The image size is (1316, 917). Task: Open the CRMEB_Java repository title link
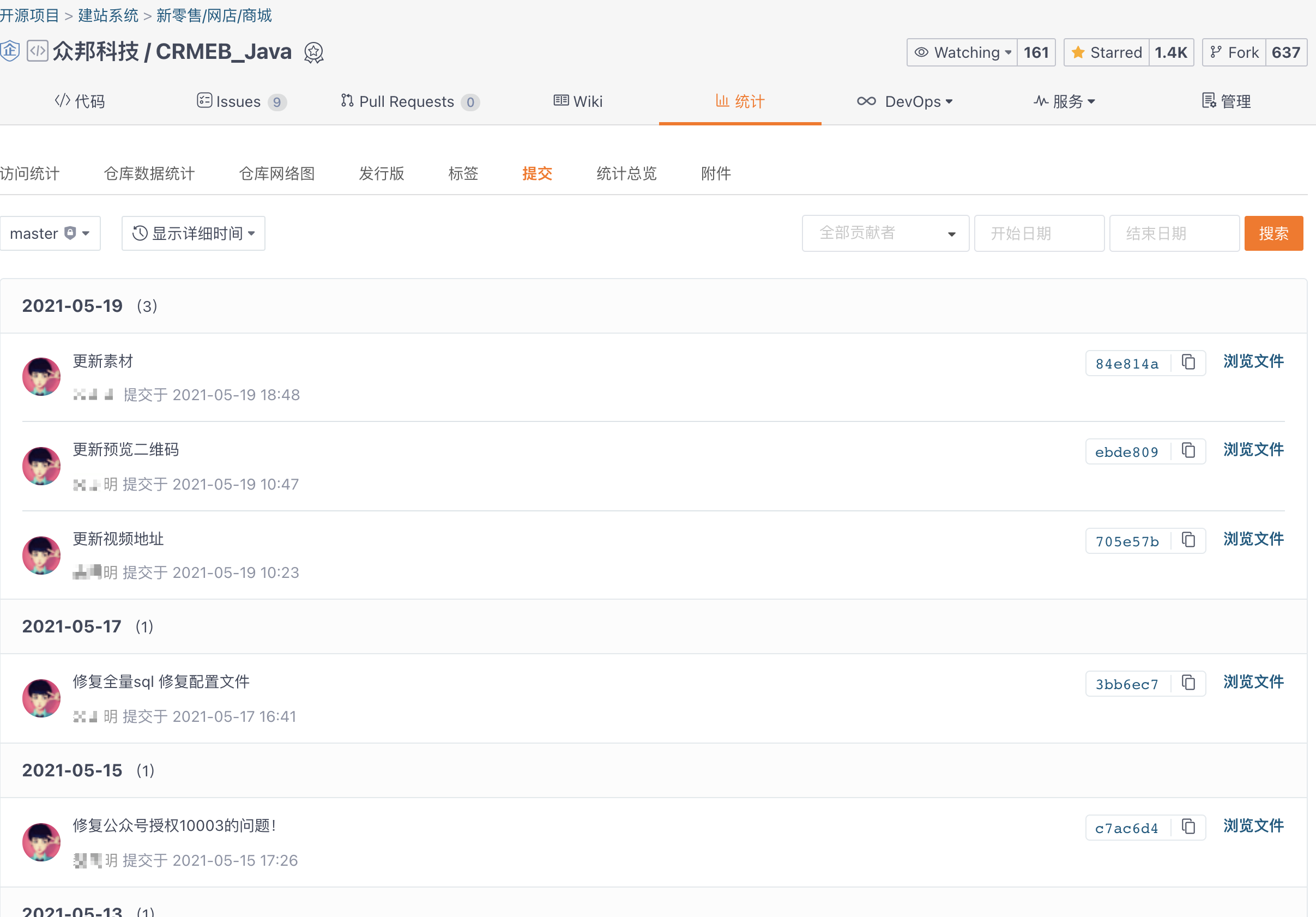click(x=224, y=52)
